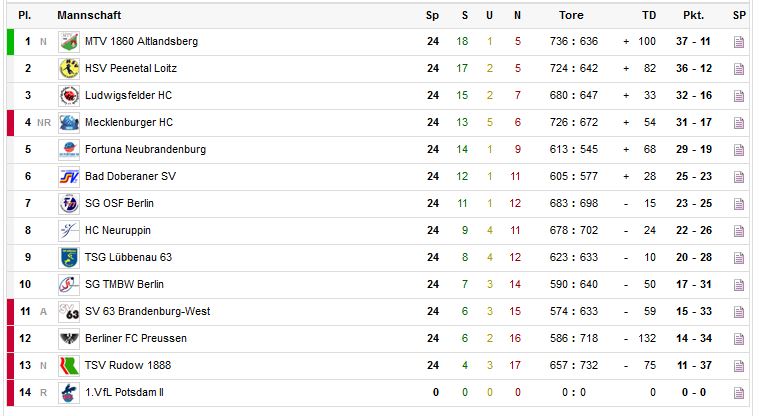This screenshot has height=416, width=760.
Task: Open the SG TMBW Berlin team link
Action: (124, 284)
